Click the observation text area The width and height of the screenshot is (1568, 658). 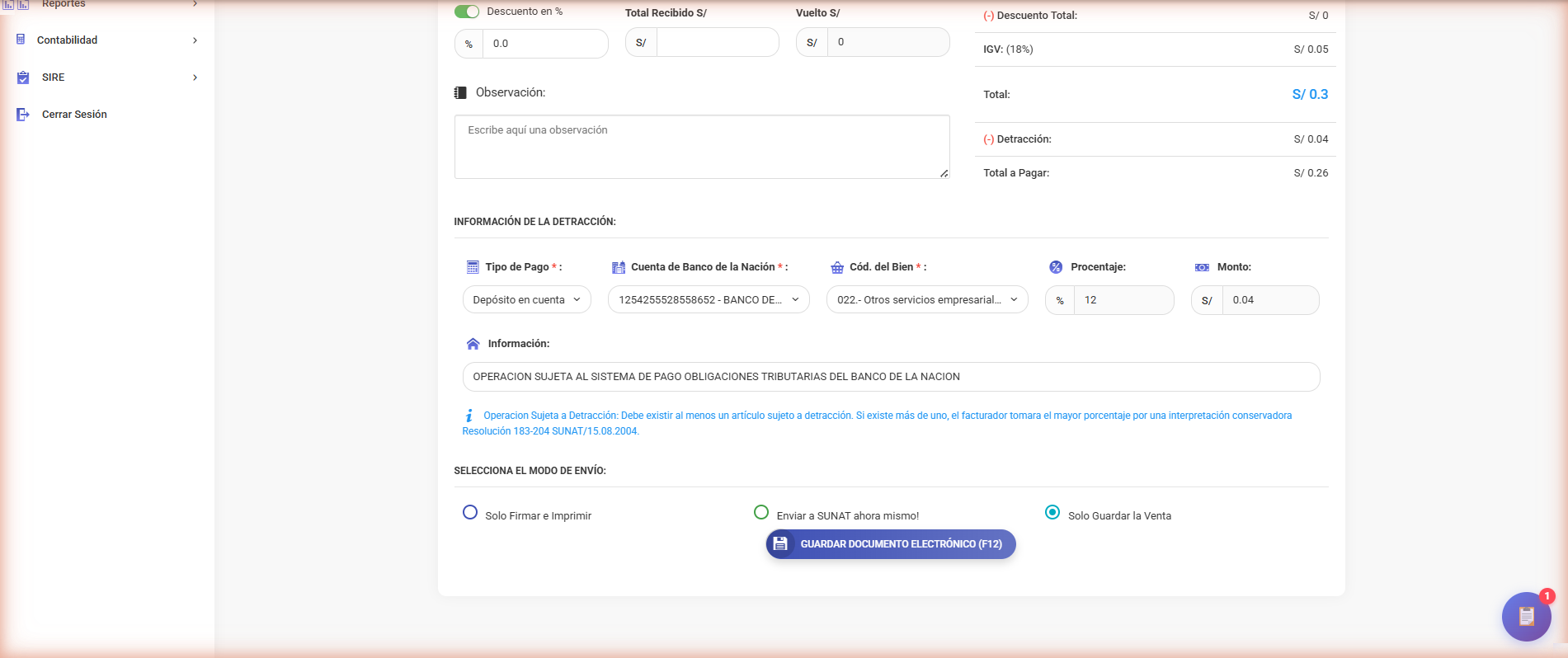(702, 147)
